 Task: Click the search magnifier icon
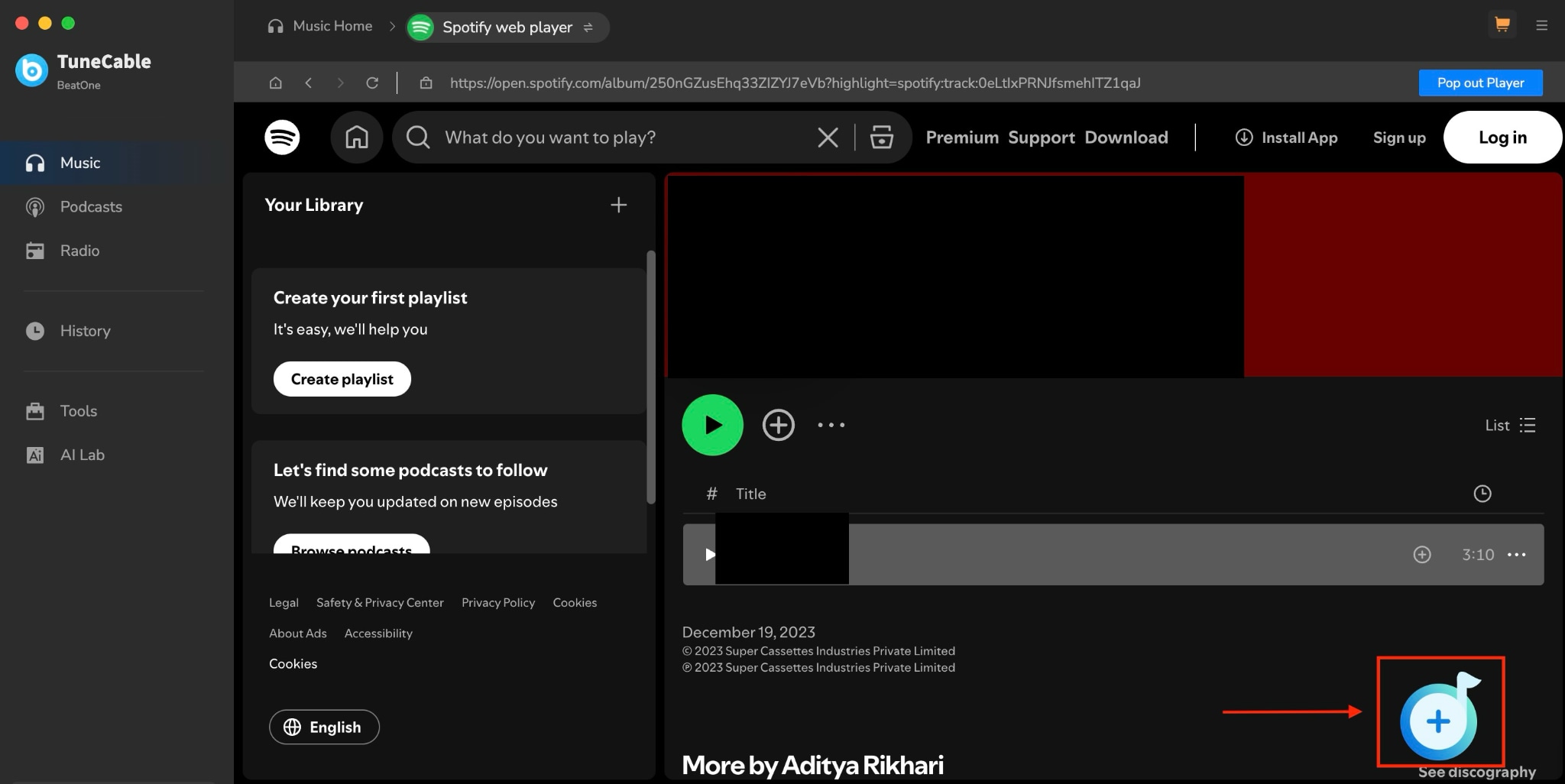tap(418, 138)
